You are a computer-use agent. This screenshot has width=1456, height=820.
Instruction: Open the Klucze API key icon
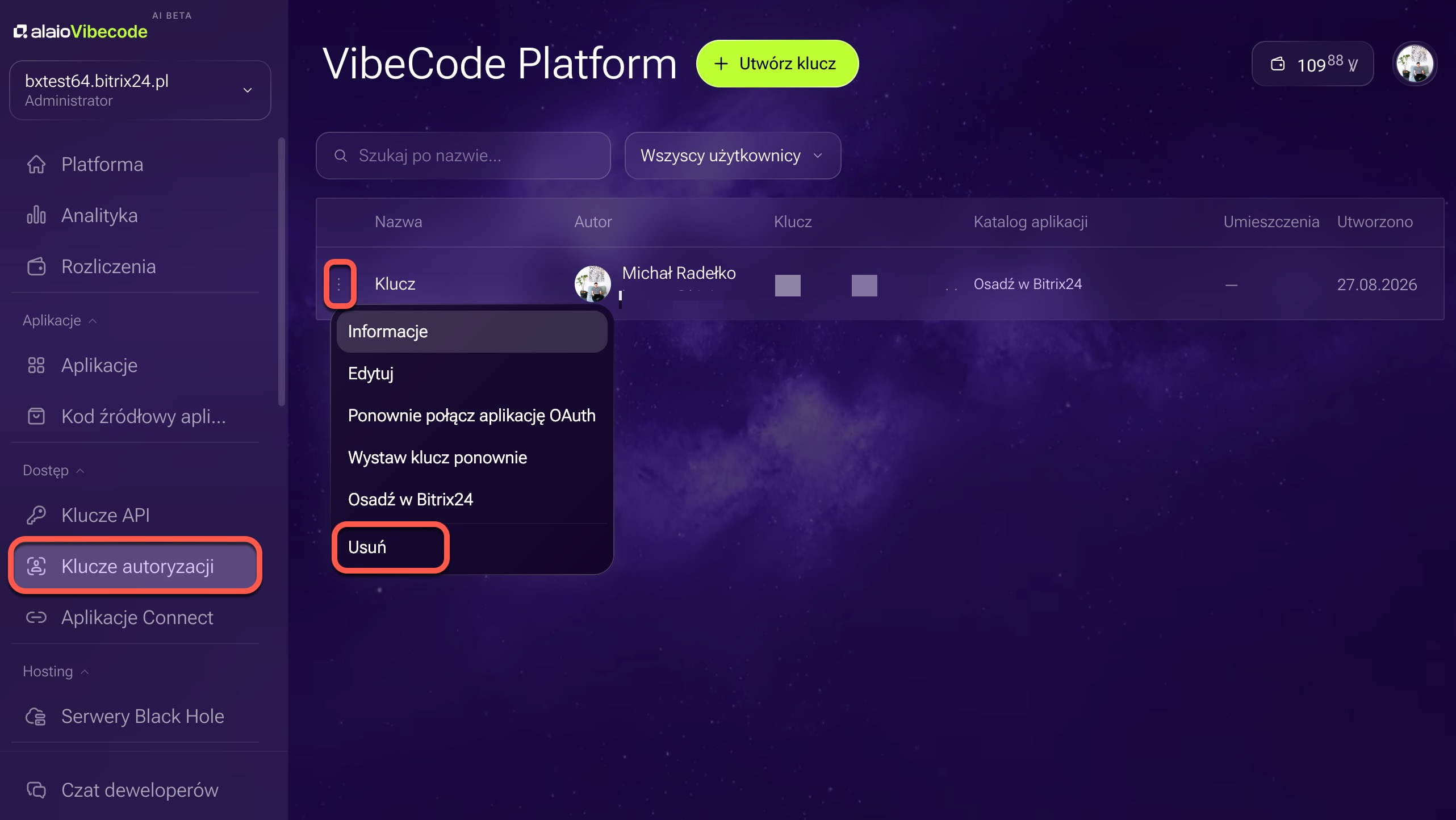[x=36, y=515]
